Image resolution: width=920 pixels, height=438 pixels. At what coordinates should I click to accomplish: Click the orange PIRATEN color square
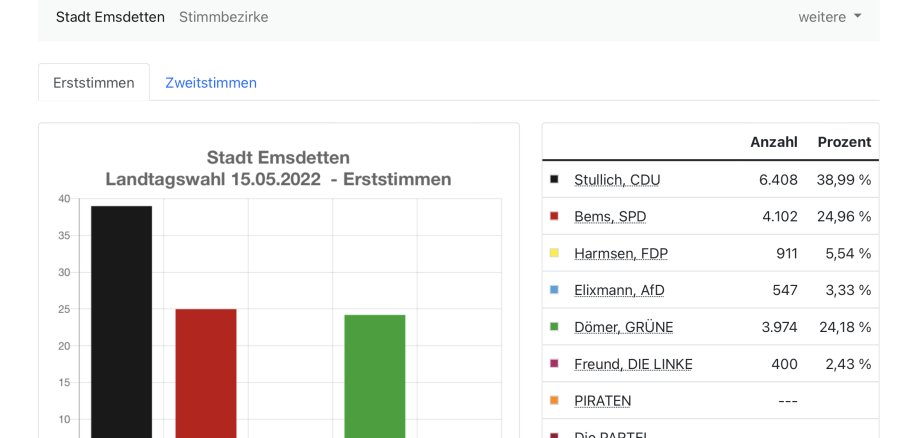pyautogui.click(x=554, y=401)
